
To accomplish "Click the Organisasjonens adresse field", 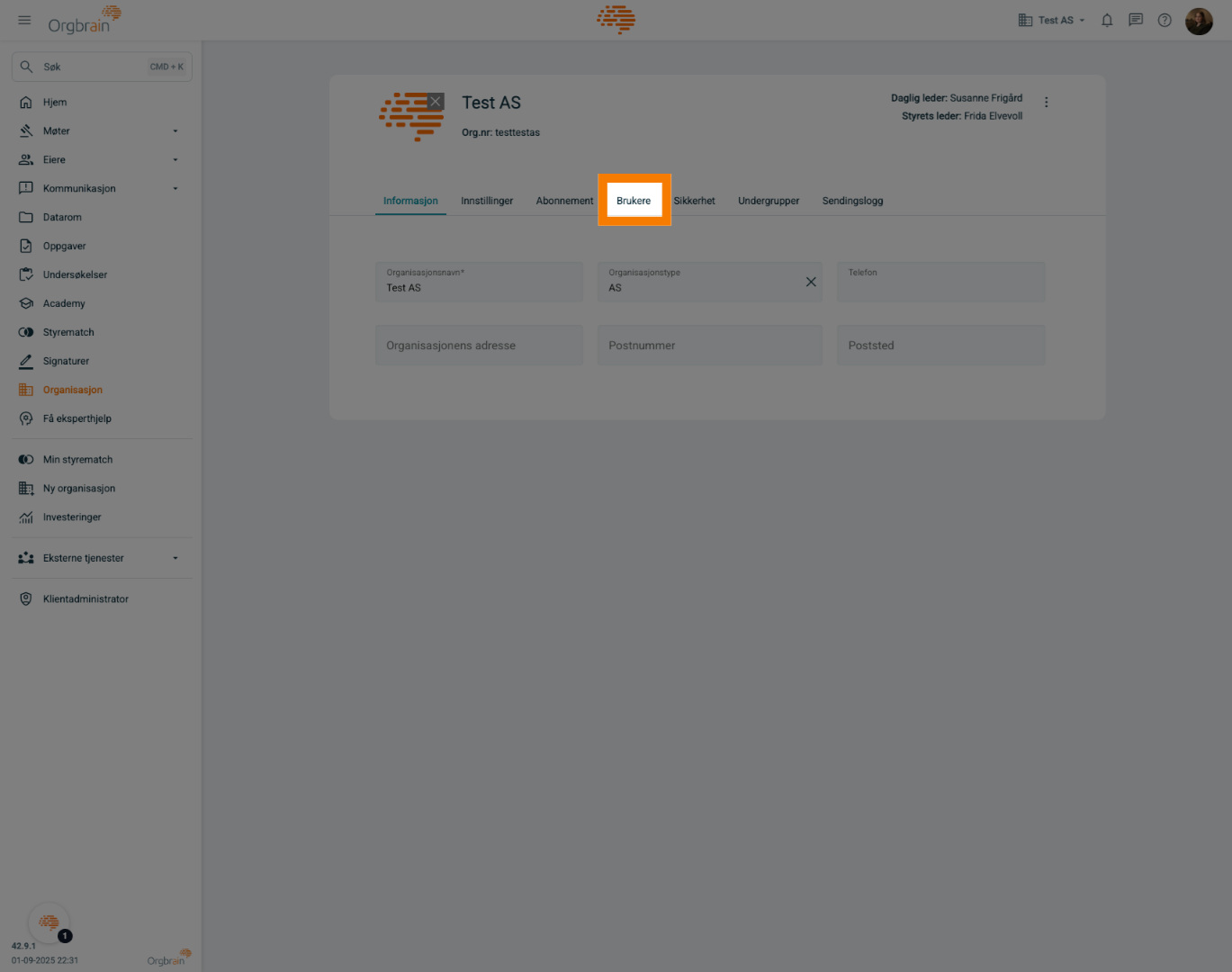I will [479, 346].
